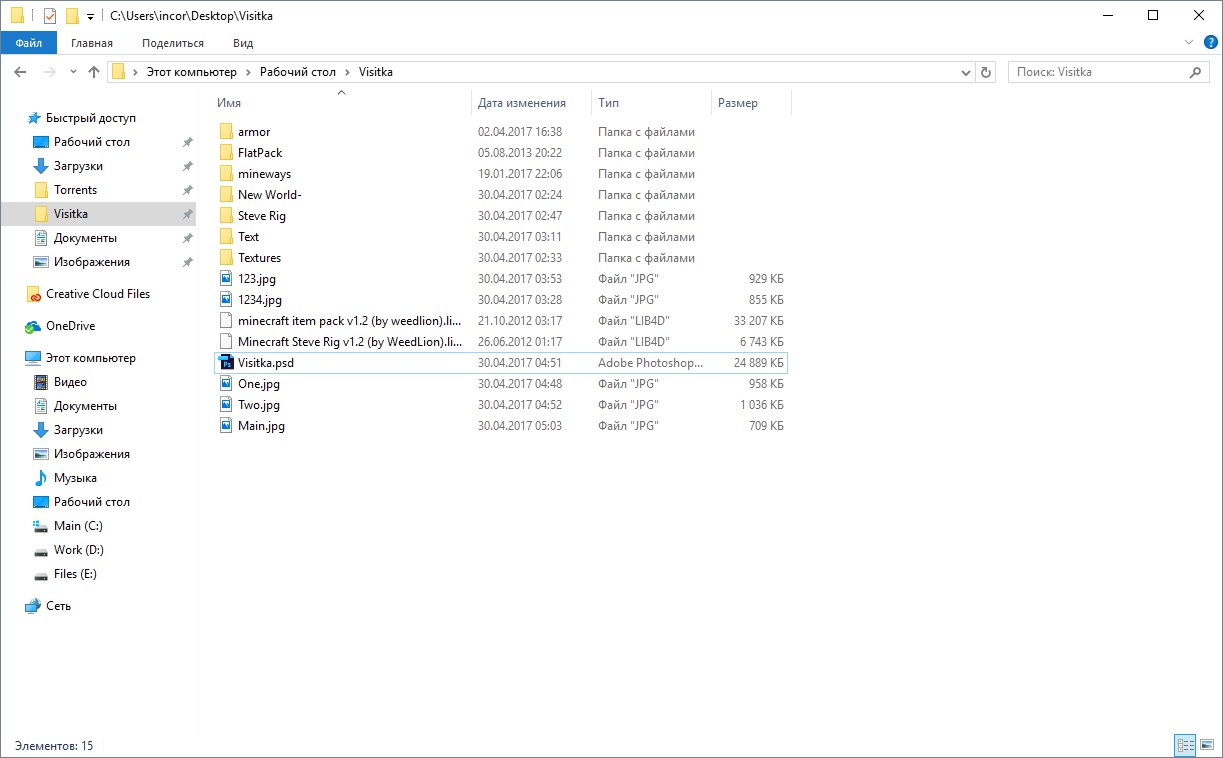Click the Back navigation arrow

tap(20, 72)
